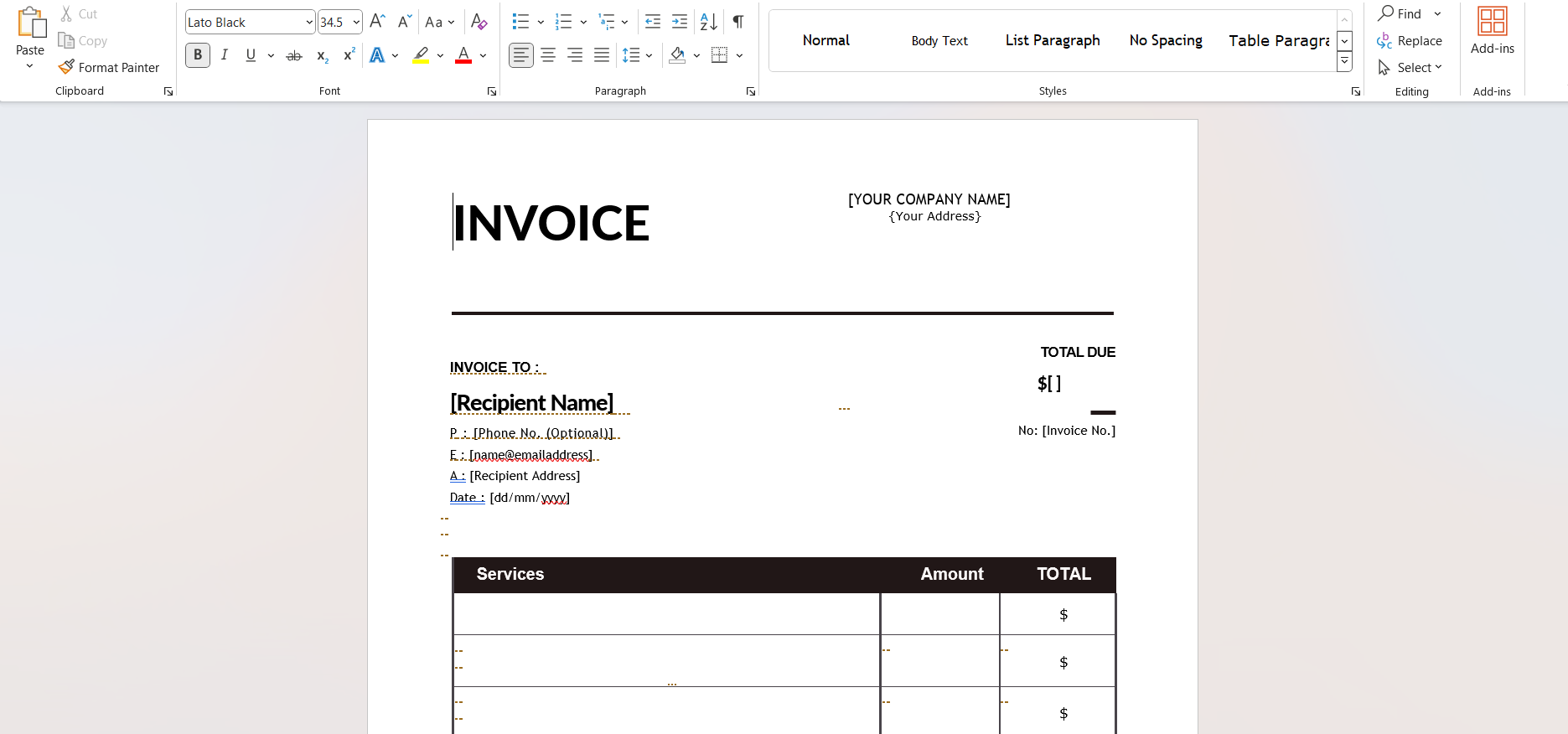Click the Sort A-Z icon
Viewport: 1568px width, 734px height.
[708, 22]
